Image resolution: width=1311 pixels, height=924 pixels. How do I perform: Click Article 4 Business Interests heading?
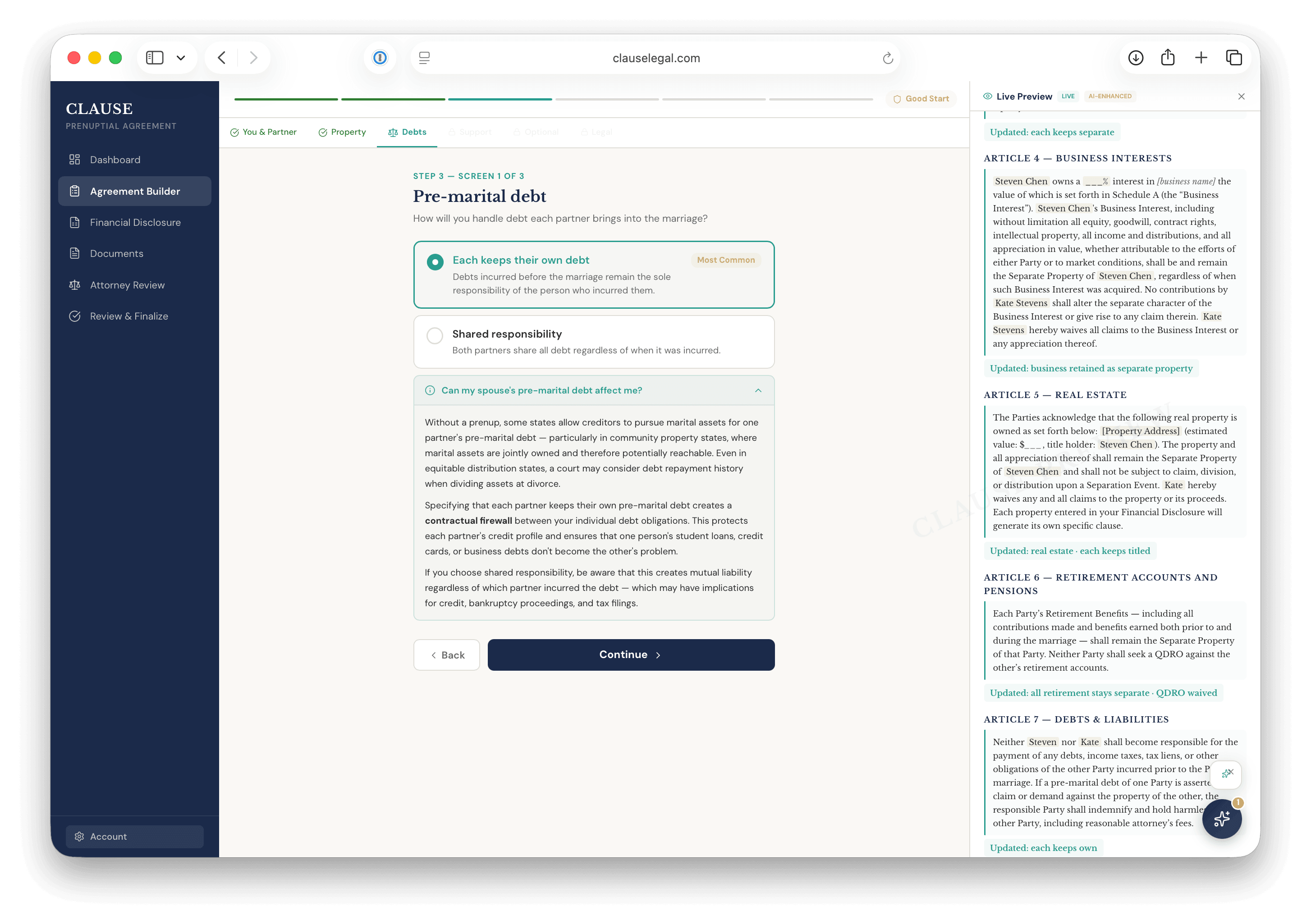coord(1077,158)
